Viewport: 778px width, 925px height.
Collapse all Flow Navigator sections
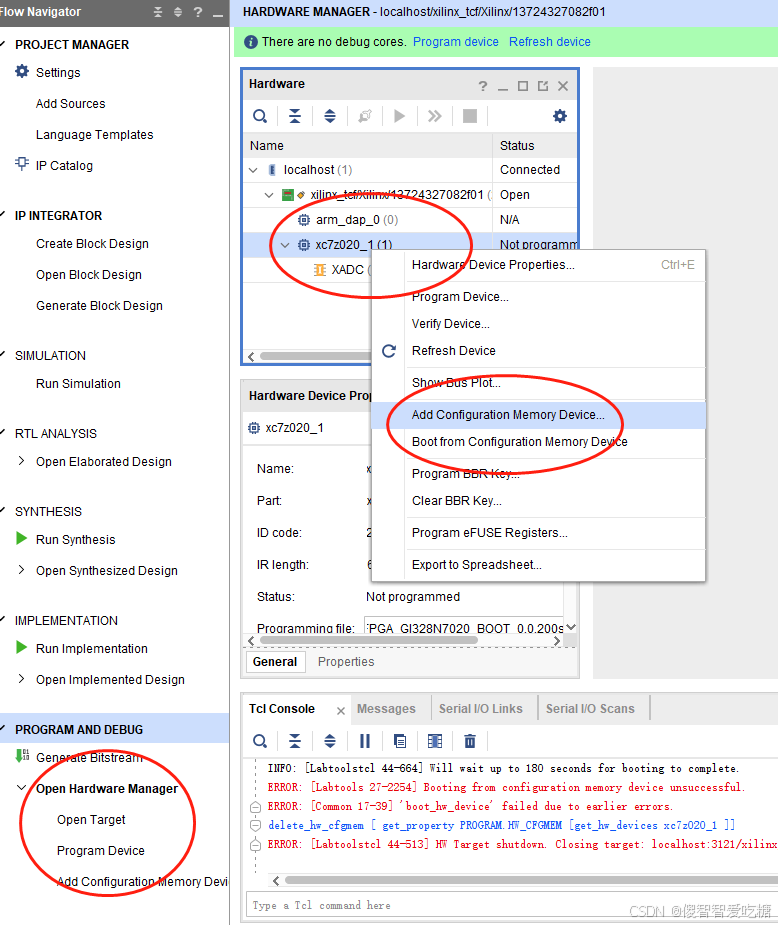tap(157, 12)
